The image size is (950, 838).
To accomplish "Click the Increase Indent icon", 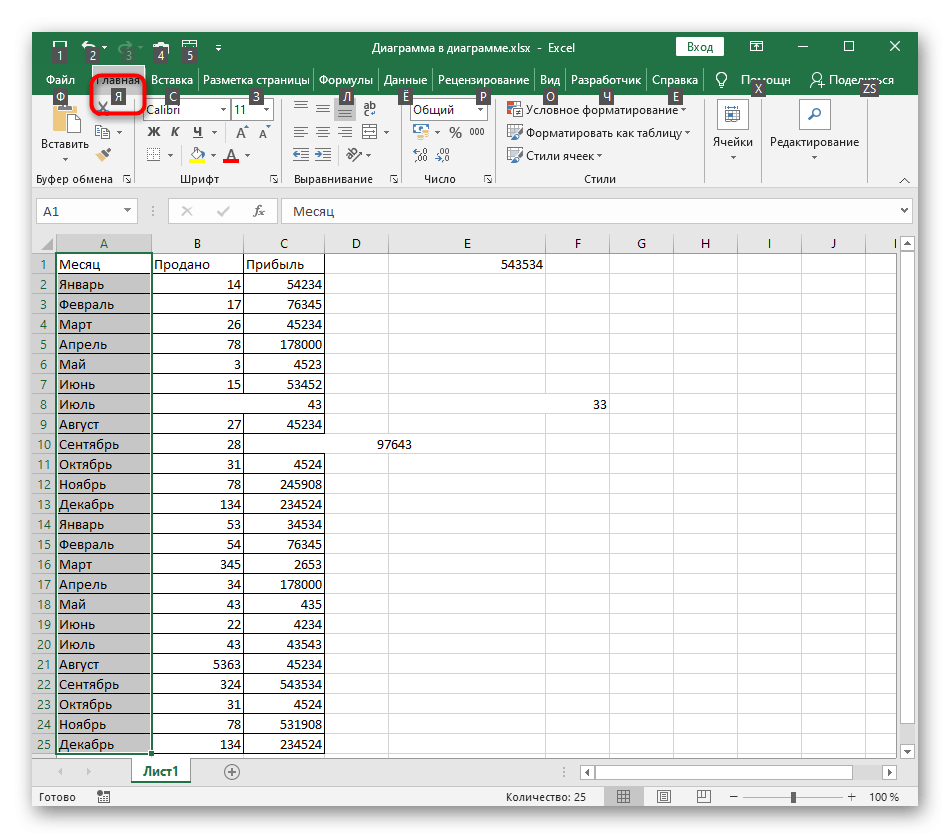I will click(323, 155).
